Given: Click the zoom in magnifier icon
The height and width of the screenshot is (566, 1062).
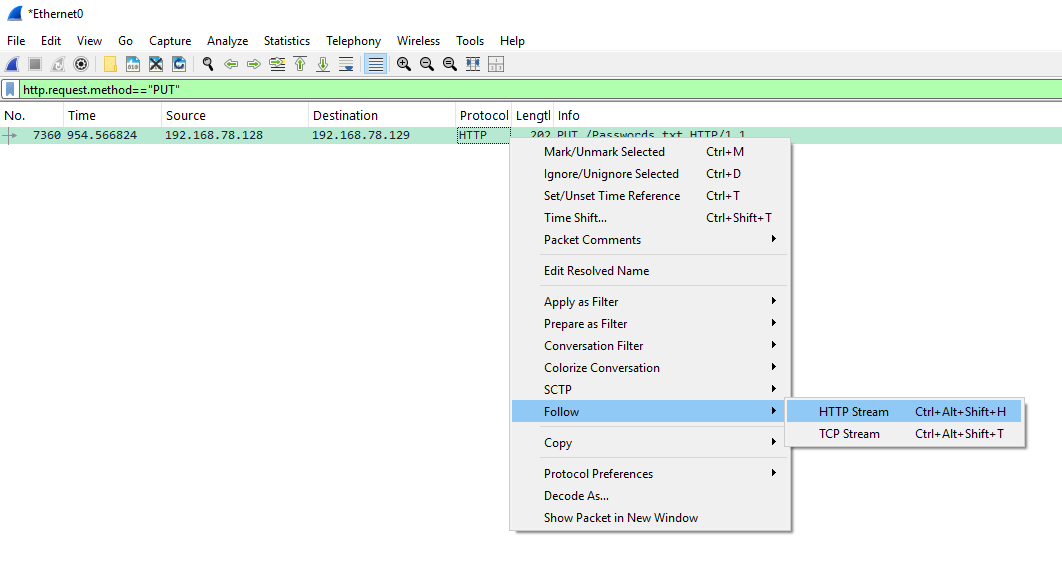Looking at the screenshot, I should coord(404,64).
